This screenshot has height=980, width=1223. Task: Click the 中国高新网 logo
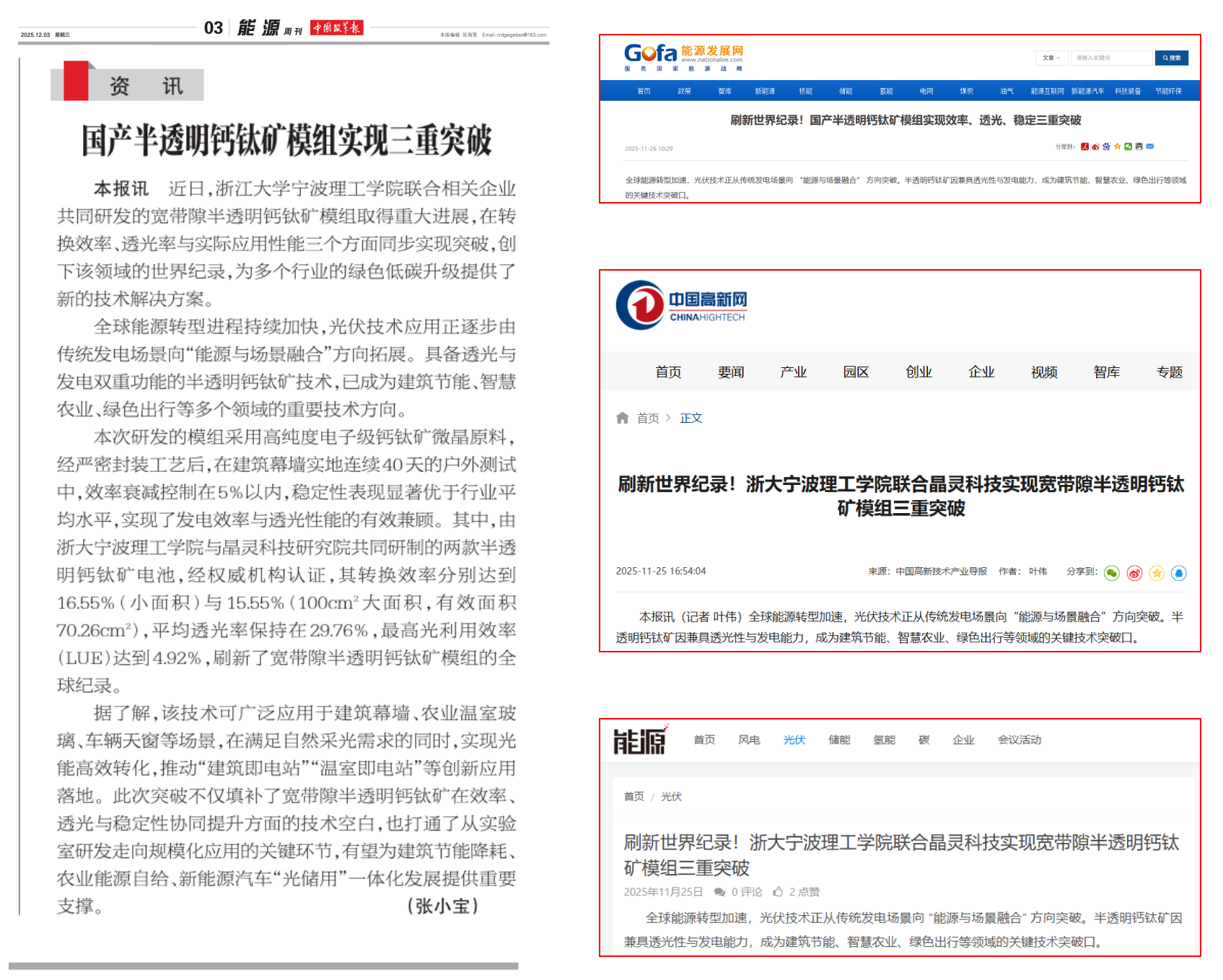click(681, 305)
